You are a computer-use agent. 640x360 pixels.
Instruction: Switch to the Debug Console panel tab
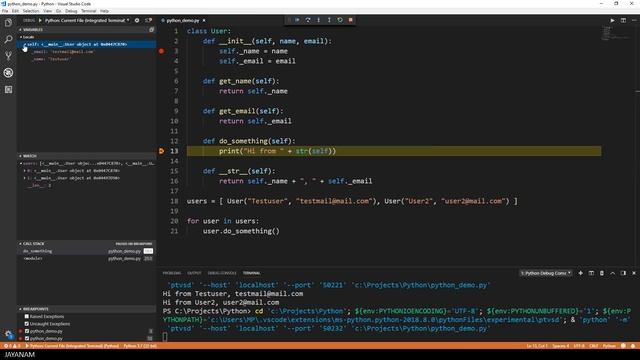click(222, 273)
